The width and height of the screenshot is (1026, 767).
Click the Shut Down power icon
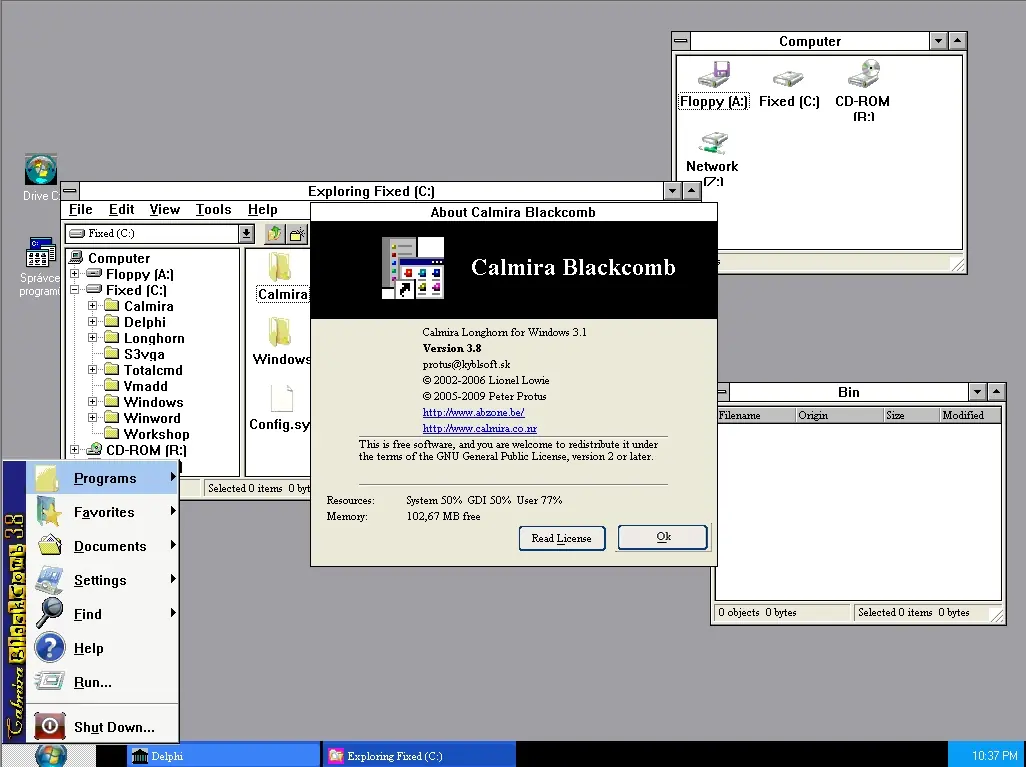(x=50, y=726)
